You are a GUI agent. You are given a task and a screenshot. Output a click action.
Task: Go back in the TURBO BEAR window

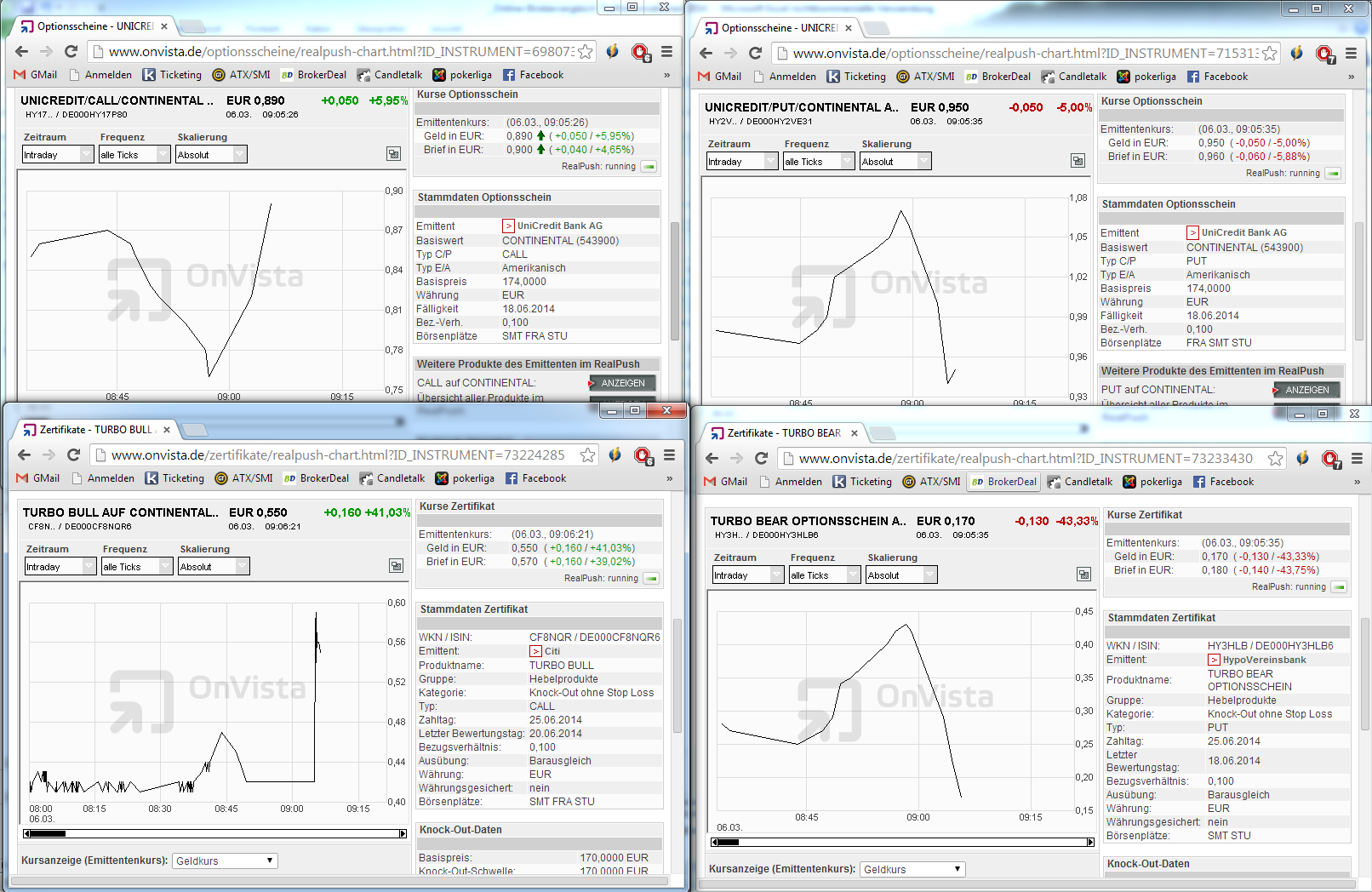coord(712,459)
